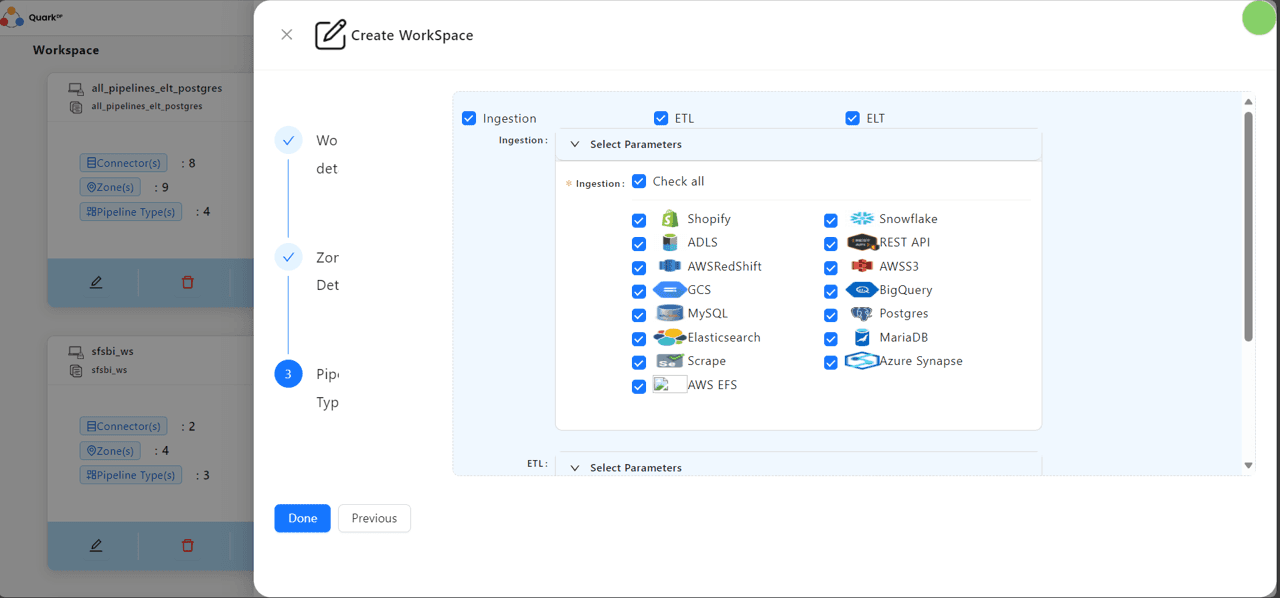The image size is (1280, 598).
Task: Toggle the ETL pipeline type checkbox
Action: (661, 118)
